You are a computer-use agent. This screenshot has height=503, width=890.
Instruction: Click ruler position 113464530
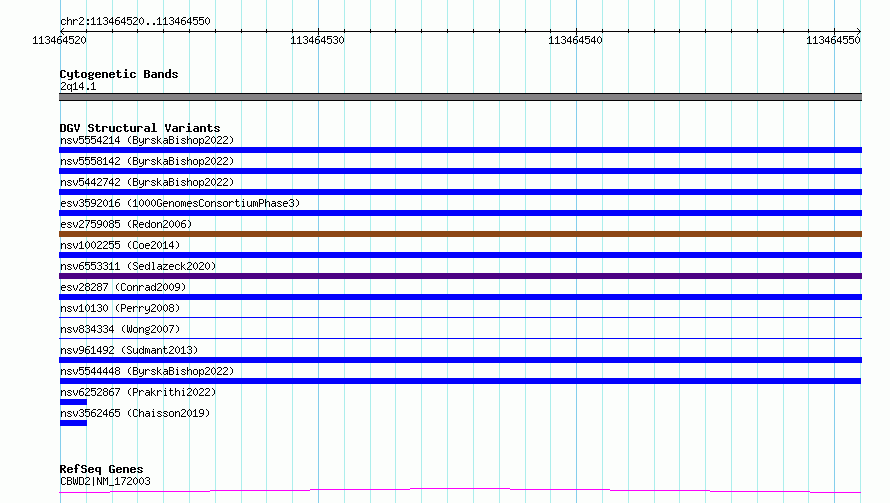pyautogui.click(x=317, y=40)
